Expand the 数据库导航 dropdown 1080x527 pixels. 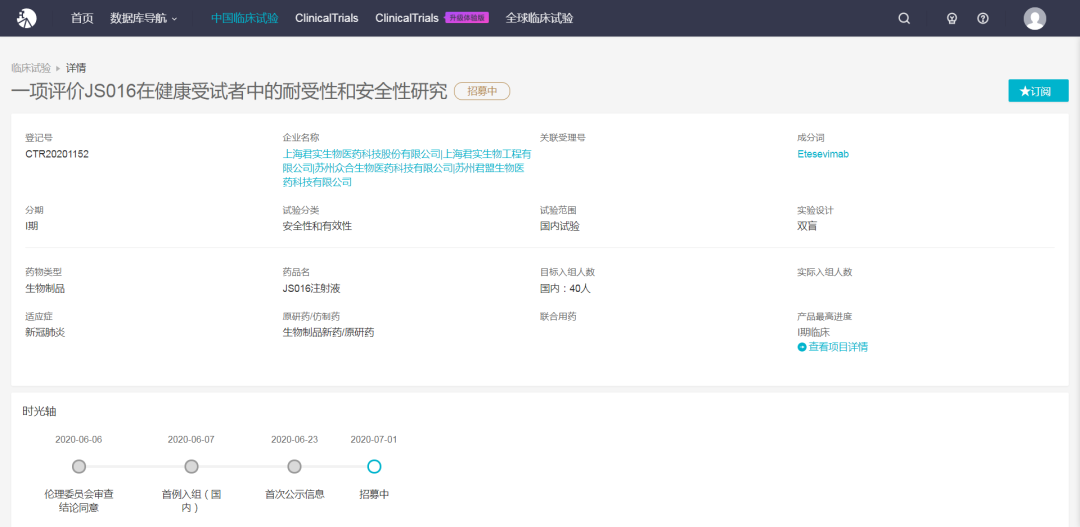(x=144, y=19)
